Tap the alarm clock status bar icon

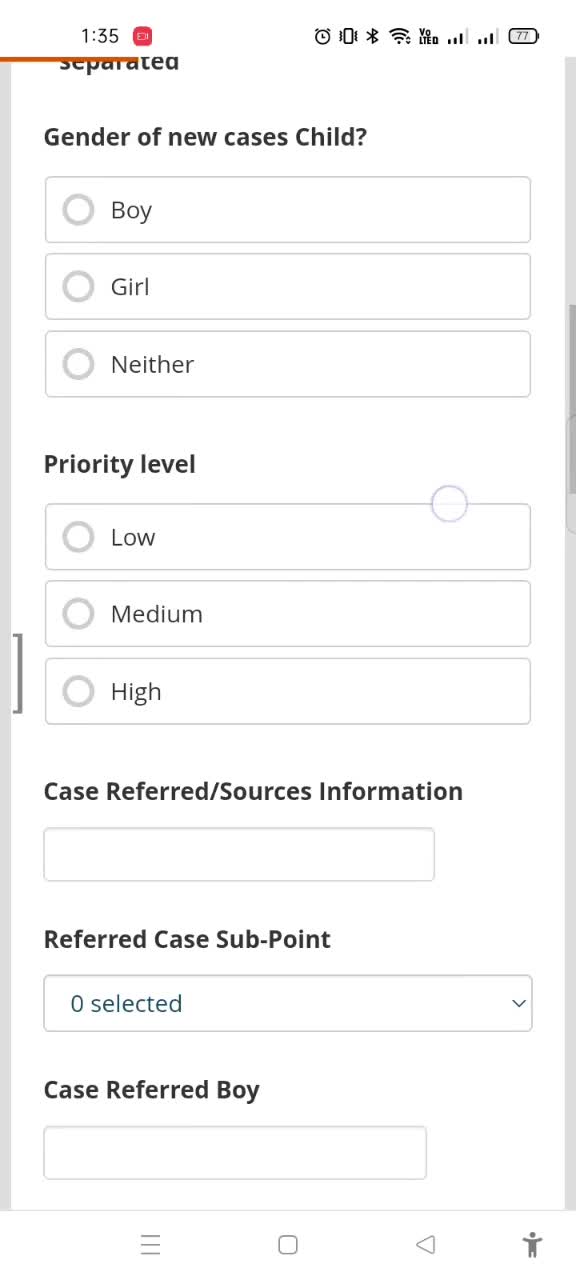[322, 36]
